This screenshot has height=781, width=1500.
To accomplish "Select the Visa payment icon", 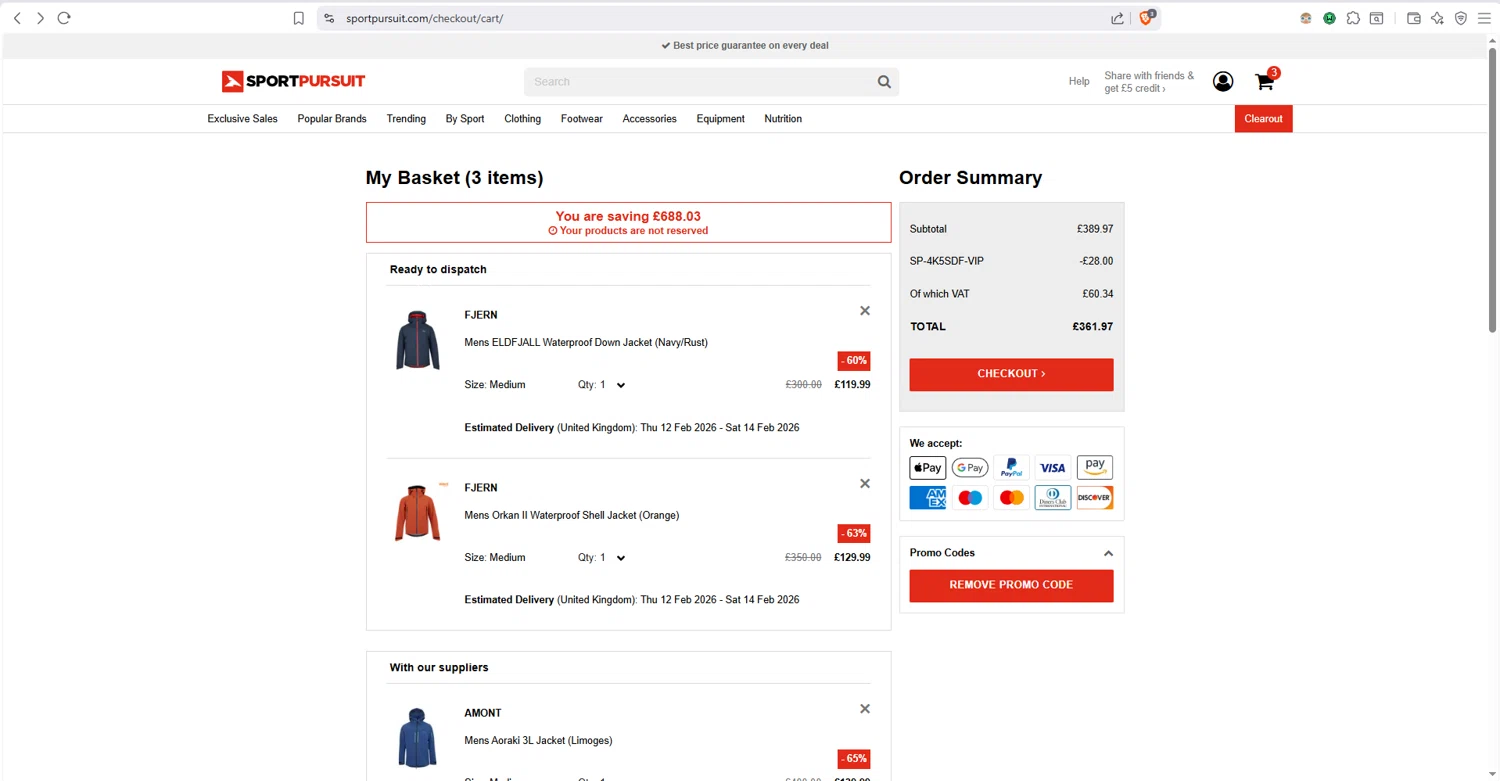I will tap(1053, 468).
